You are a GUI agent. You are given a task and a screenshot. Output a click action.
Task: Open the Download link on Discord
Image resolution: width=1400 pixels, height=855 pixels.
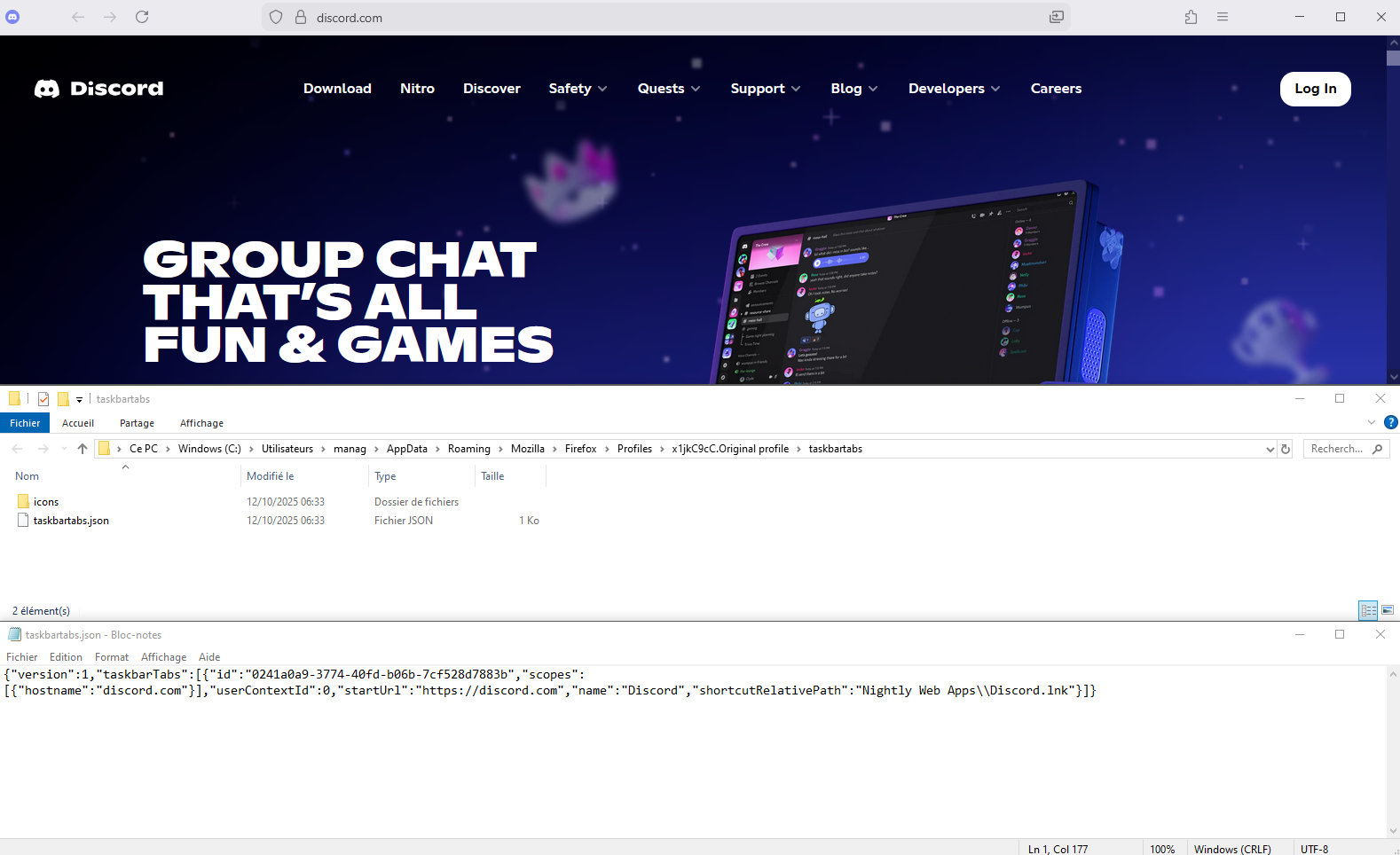pyautogui.click(x=337, y=89)
